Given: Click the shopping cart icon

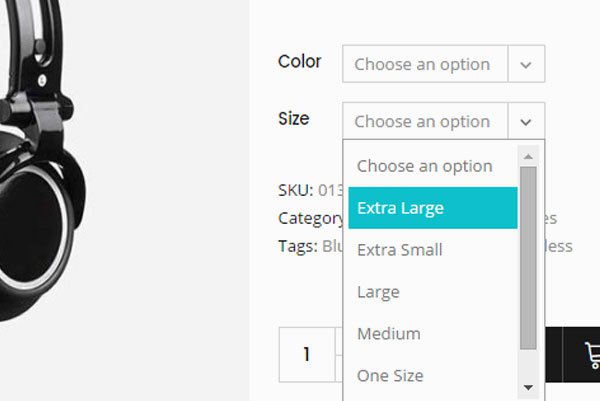Looking at the screenshot, I should coord(590,355).
